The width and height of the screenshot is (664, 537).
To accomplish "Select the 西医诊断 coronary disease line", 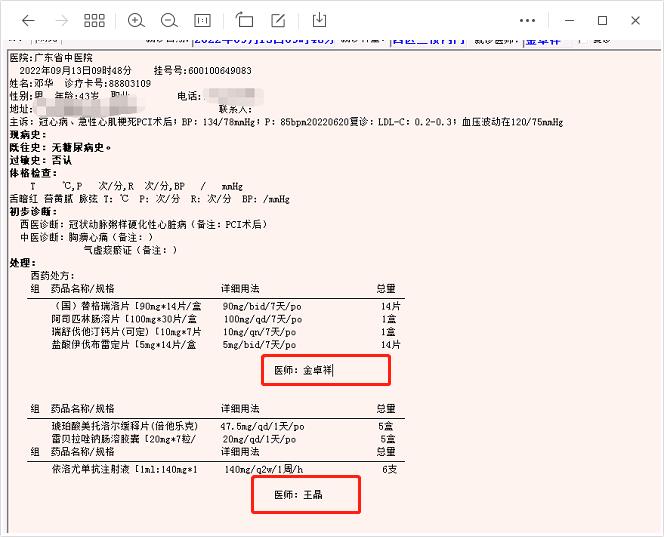I will pyautogui.click(x=144, y=224).
